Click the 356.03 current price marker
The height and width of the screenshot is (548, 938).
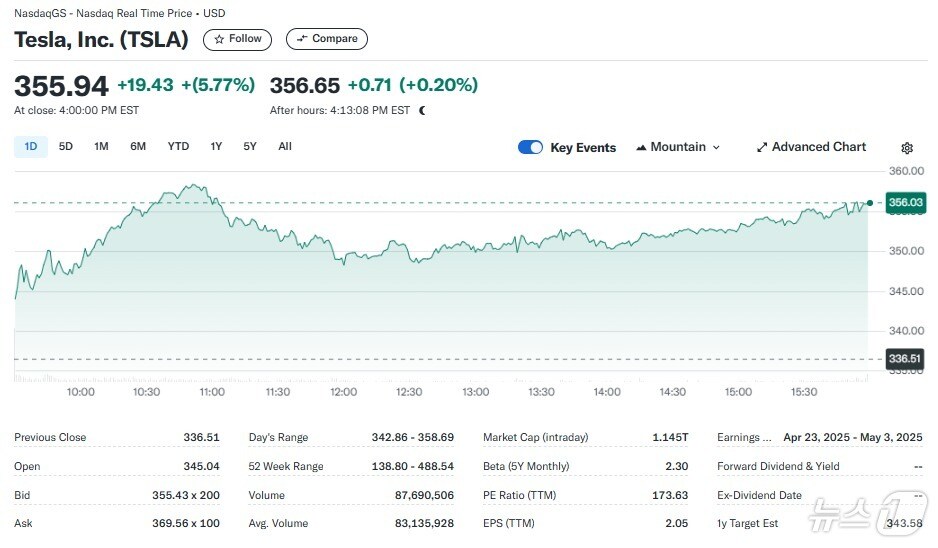[x=904, y=203]
